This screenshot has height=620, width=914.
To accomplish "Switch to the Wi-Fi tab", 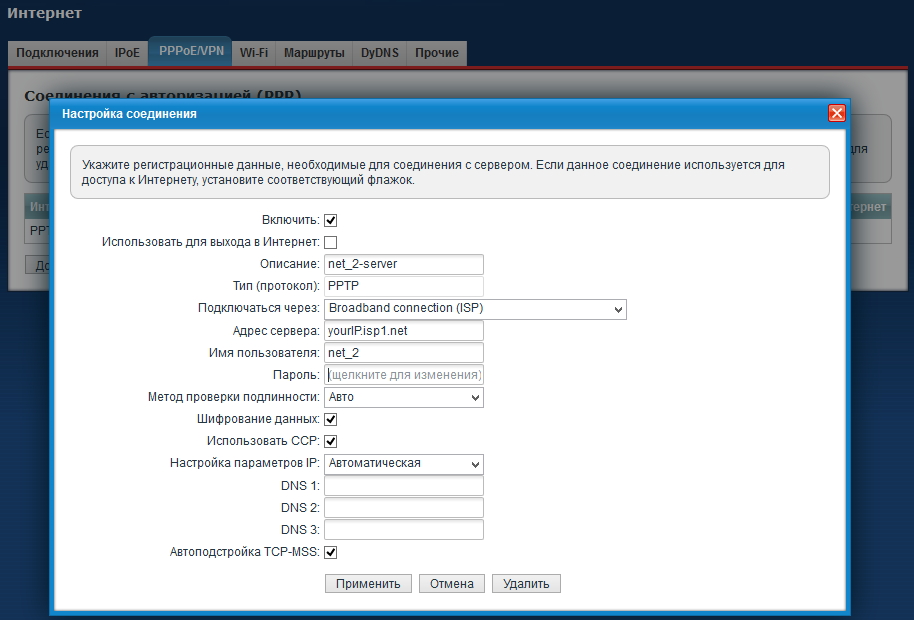I will coord(254,53).
